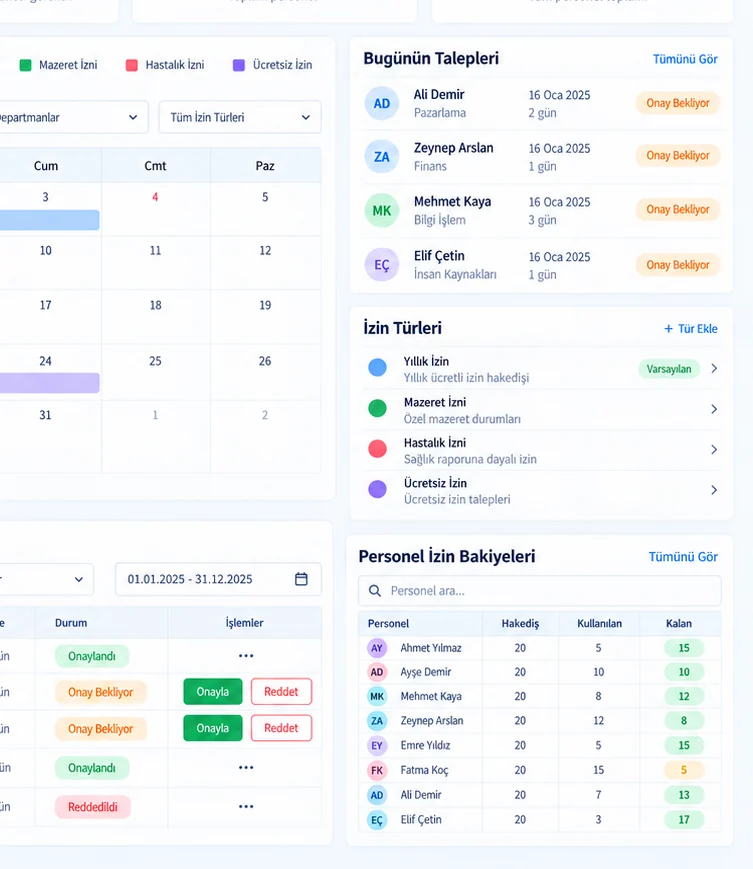Expand the Mazeret İzni type chevron
The height and width of the screenshot is (869, 753).
(x=714, y=409)
